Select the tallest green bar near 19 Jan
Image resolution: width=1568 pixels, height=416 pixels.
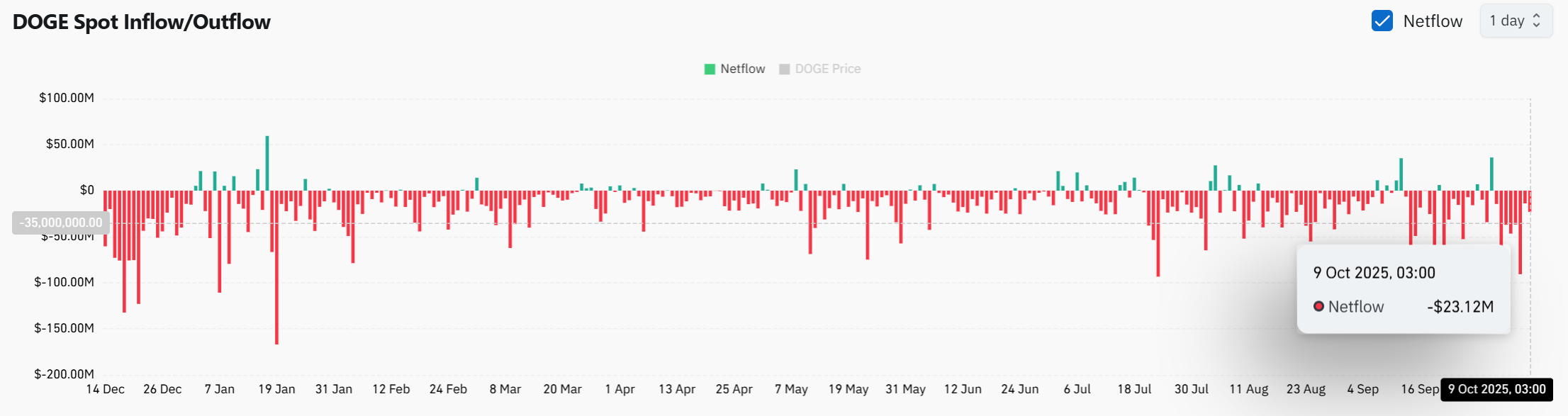click(267, 163)
